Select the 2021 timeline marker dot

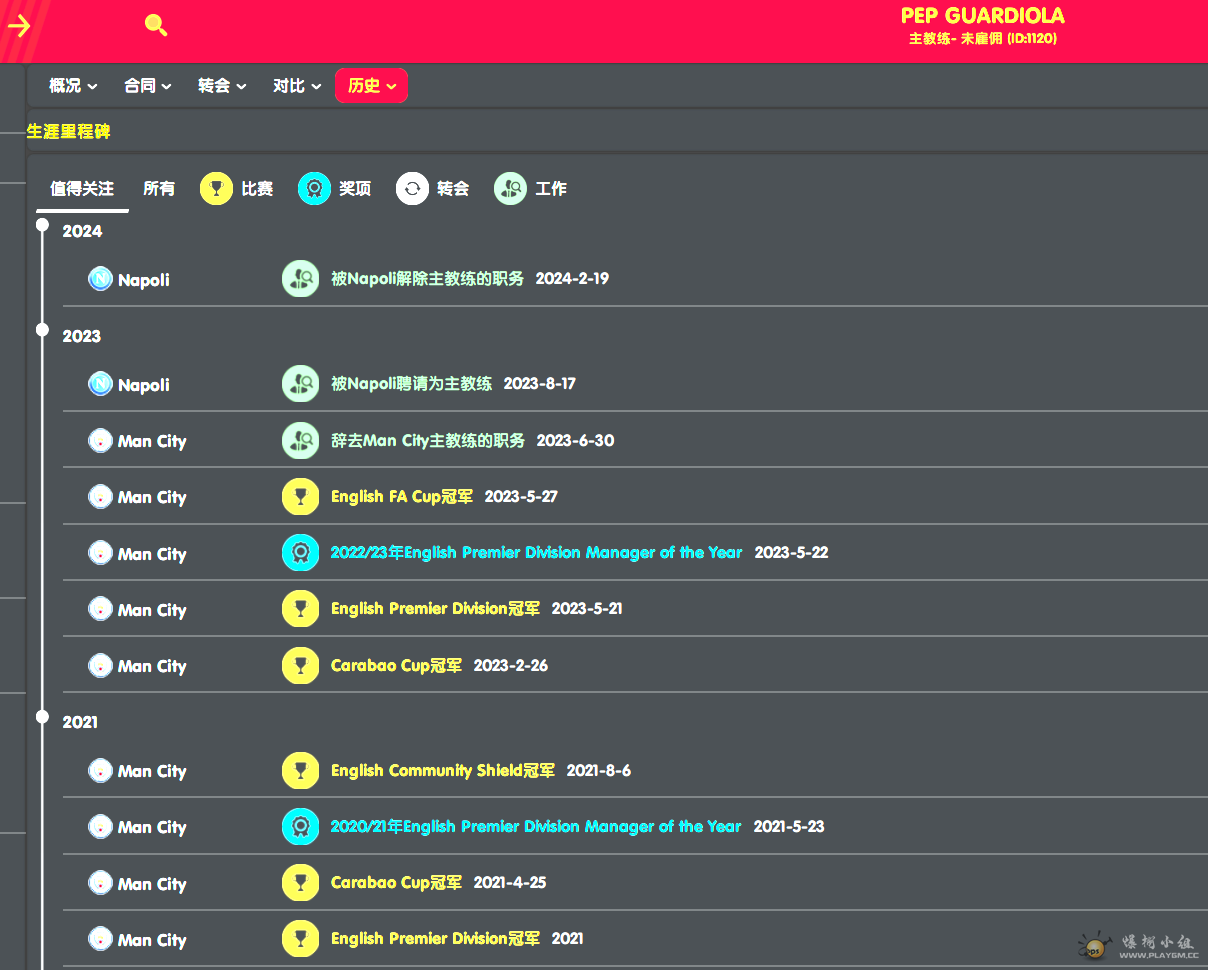pyautogui.click(x=42, y=716)
